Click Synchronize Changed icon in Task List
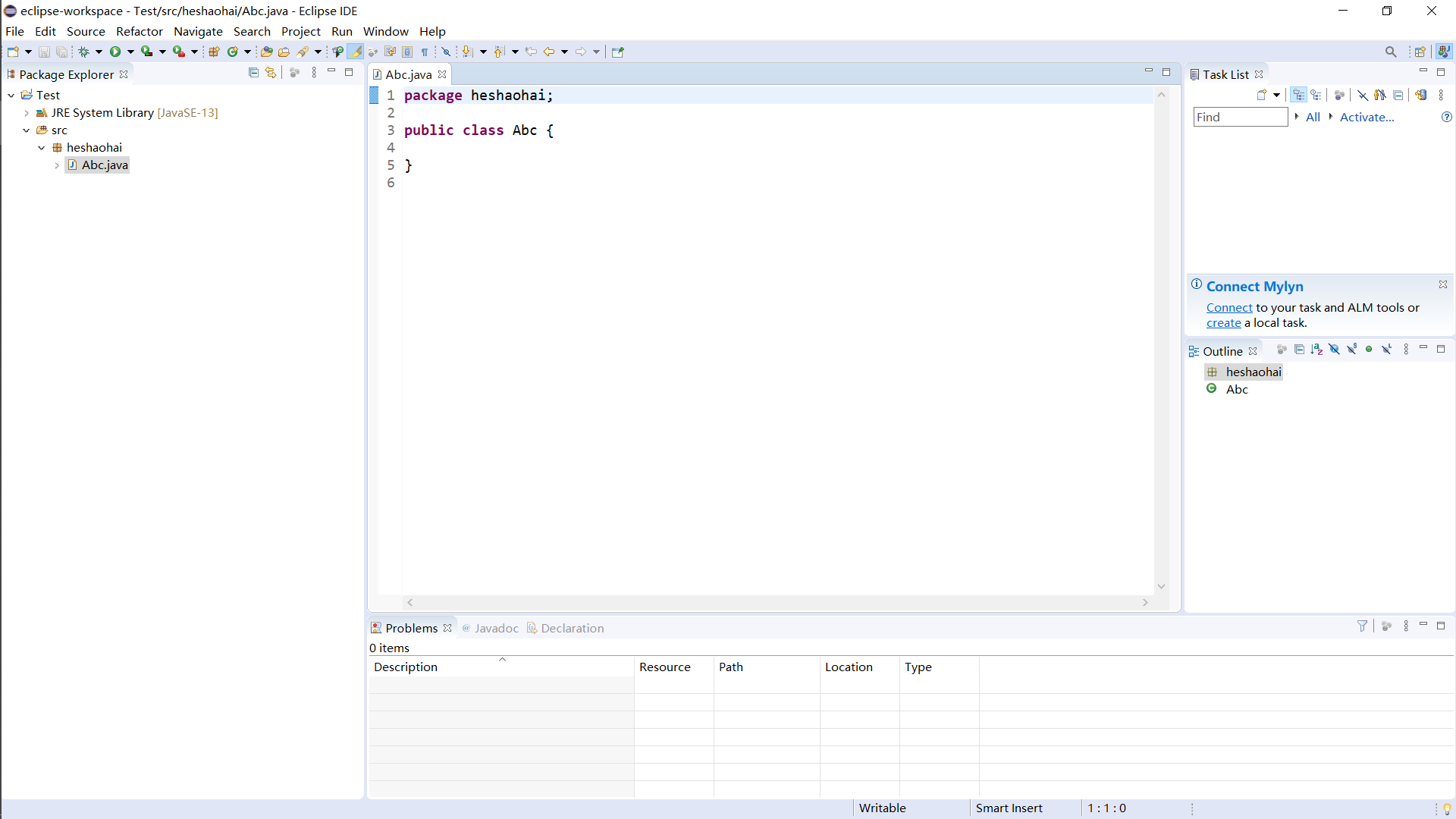The height and width of the screenshot is (819, 1456). pyautogui.click(x=1421, y=95)
